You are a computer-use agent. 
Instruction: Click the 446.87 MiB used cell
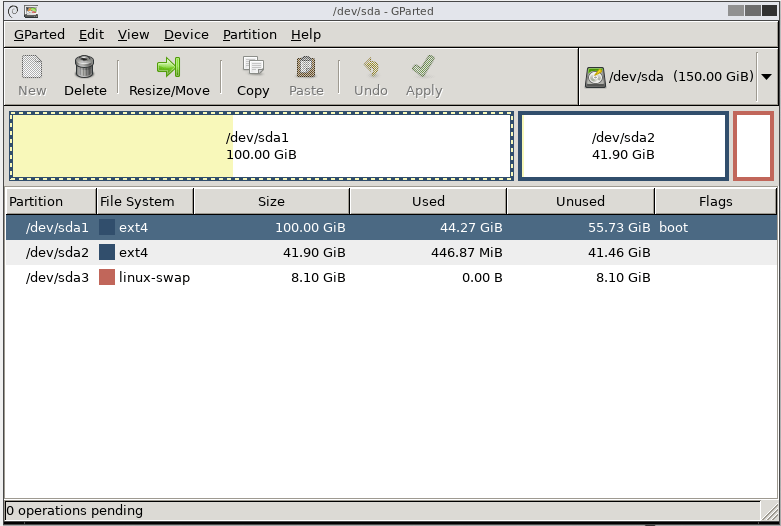point(467,252)
